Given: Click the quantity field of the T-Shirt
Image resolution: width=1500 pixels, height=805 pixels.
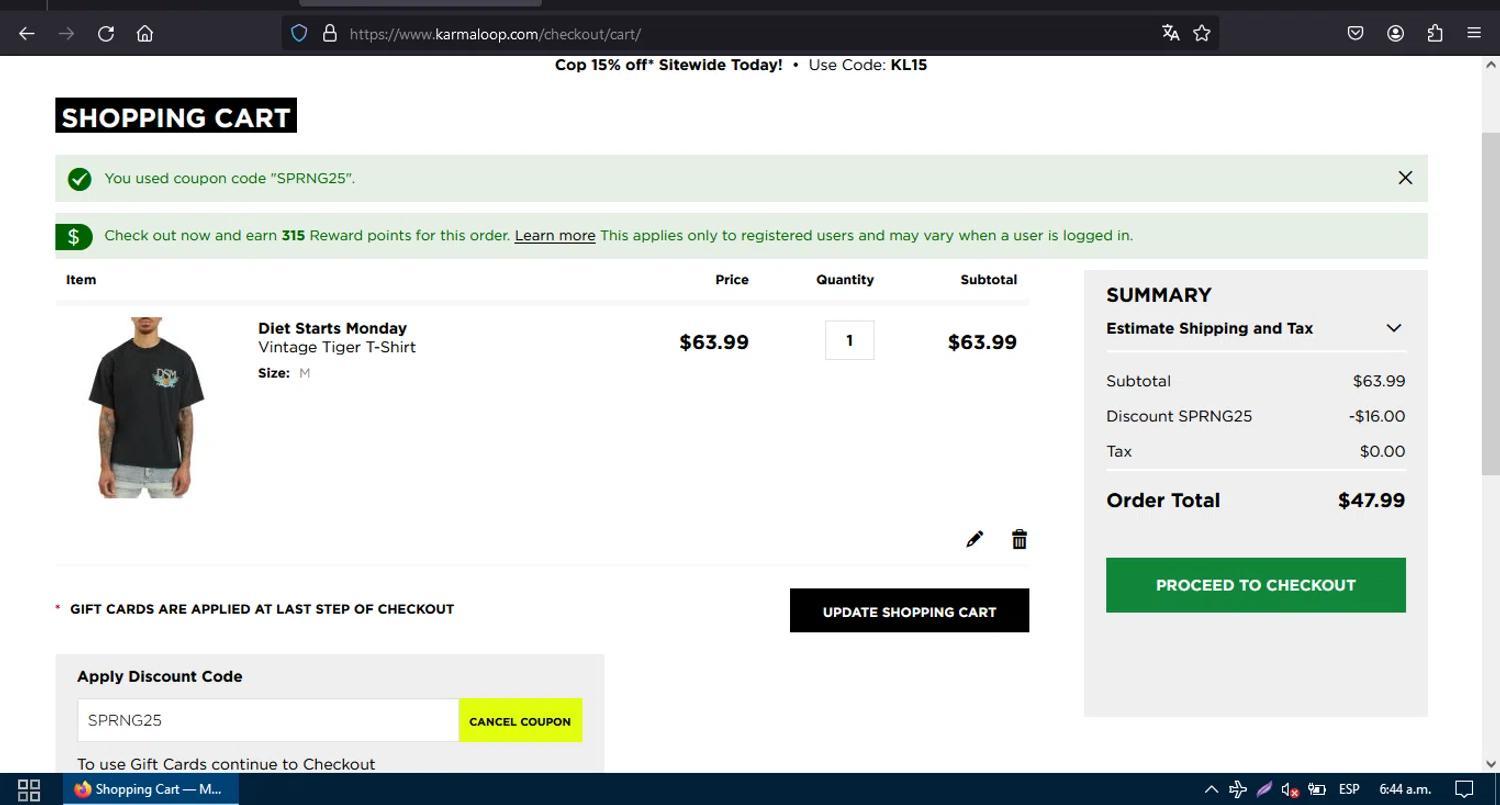Looking at the screenshot, I should 849,340.
